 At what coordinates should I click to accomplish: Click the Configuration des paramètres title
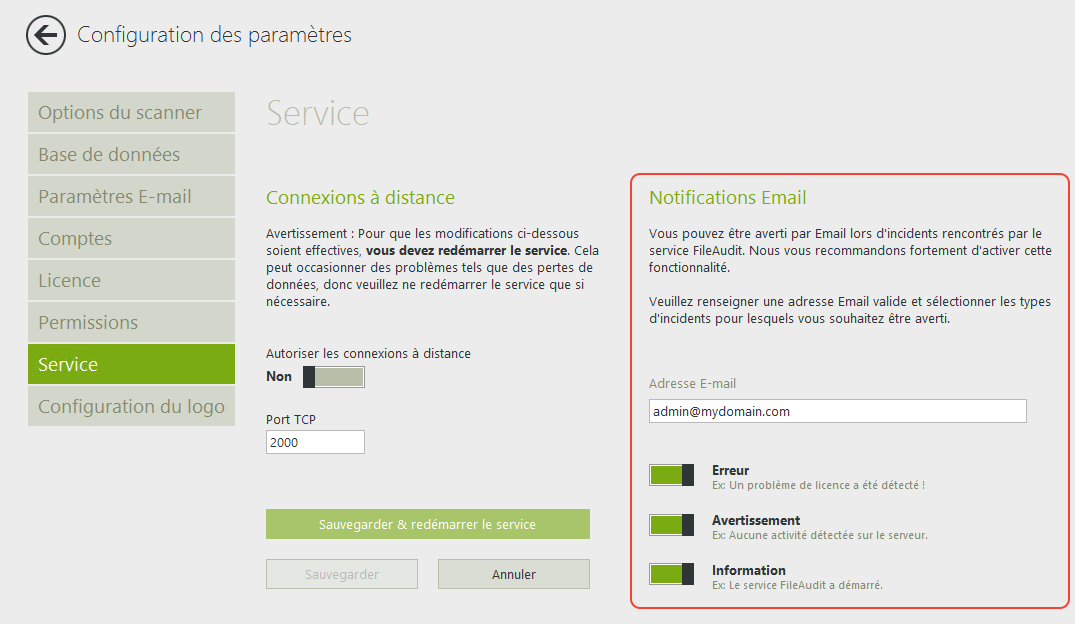pos(214,35)
